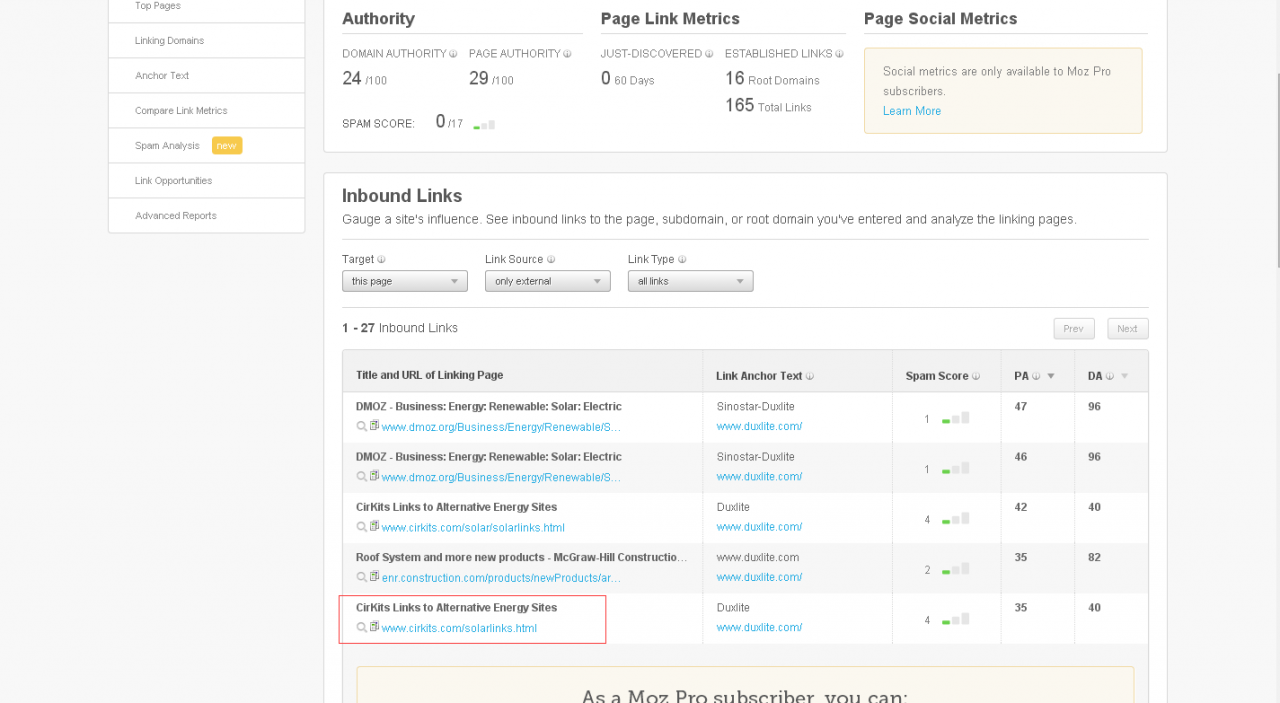Click the spam score bar beside 0/17
Viewport: 1280px width, 703px height.
[x=484, y=125]
